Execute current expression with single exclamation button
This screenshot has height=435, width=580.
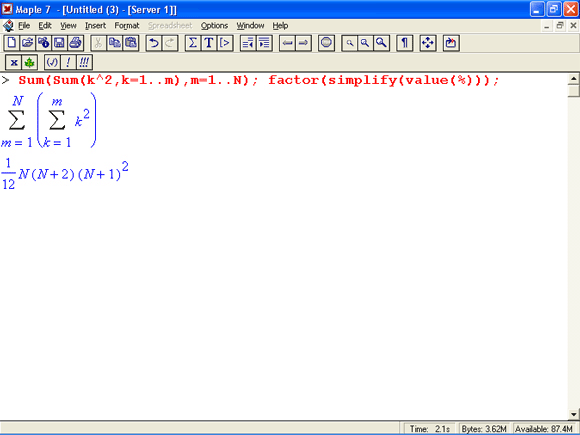[x=68, y=62]
